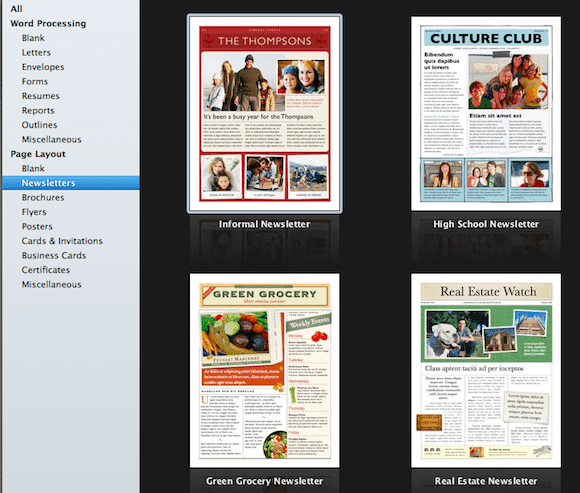The height and width of the screenshot is (493, 580).
Task: Select Certificates category
Action: point(46,270)
